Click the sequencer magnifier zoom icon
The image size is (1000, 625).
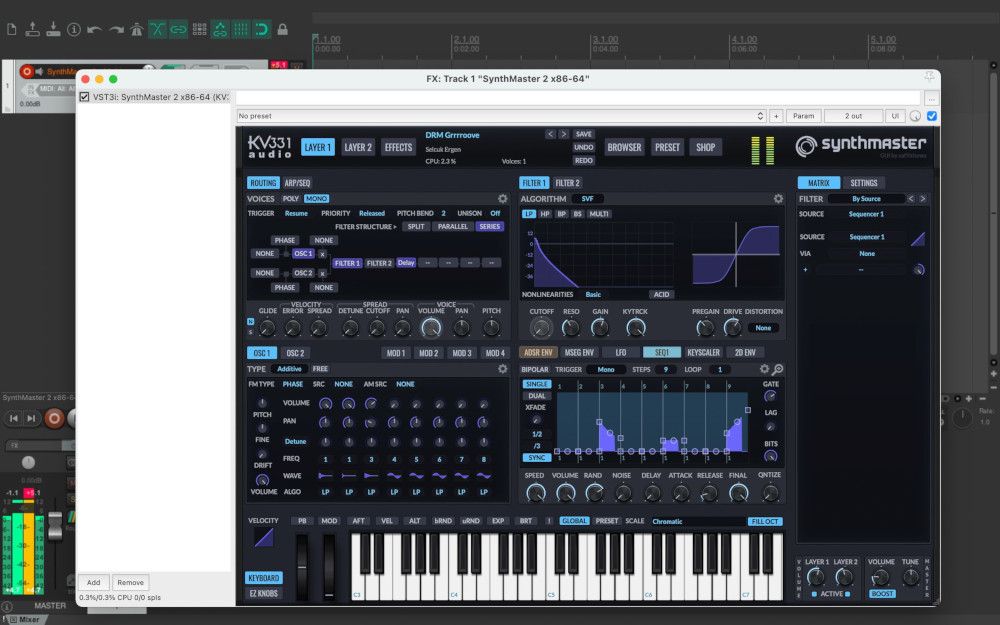pos(777,369)
